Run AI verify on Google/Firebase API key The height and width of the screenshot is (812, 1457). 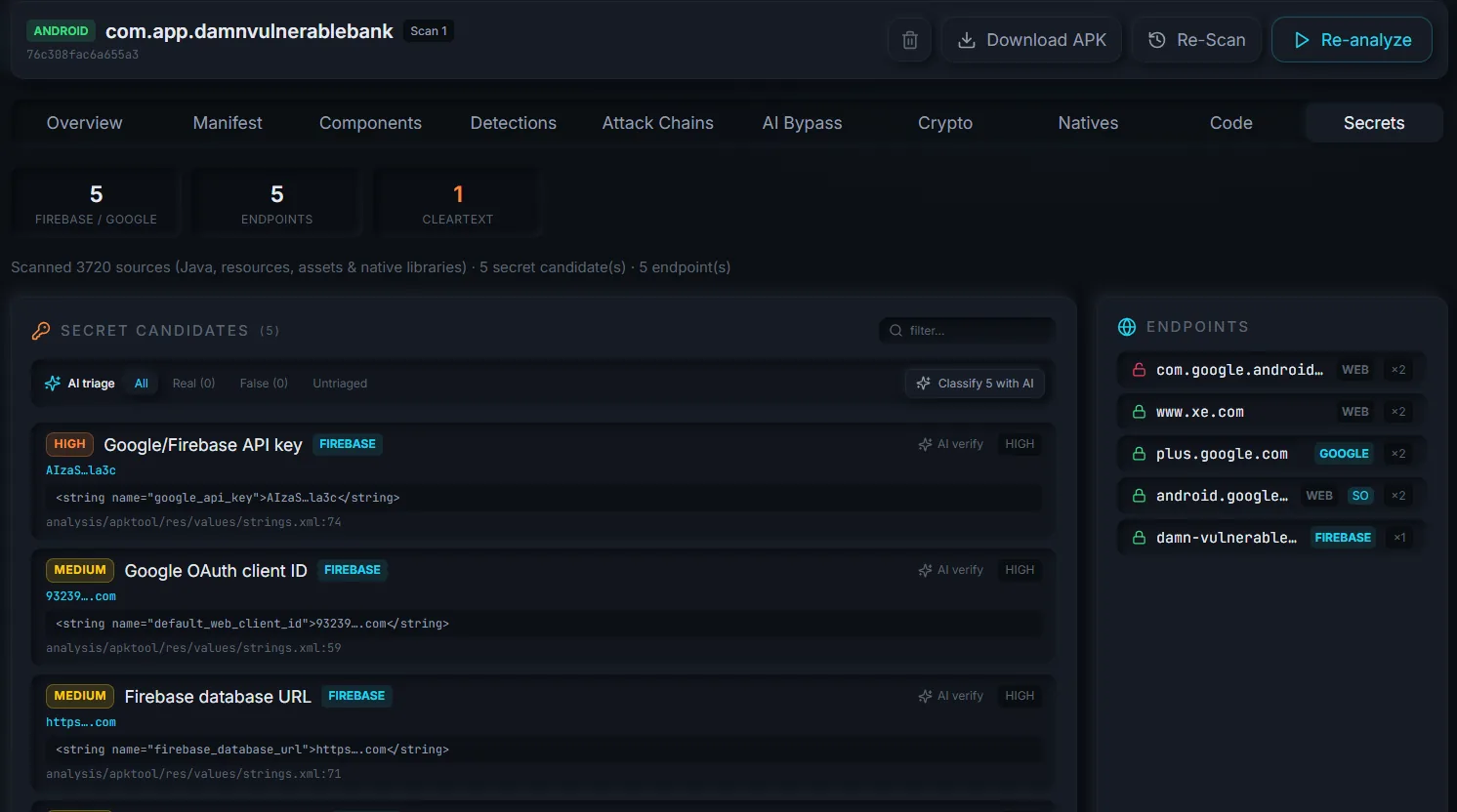pyautogui.click(x=951, y=444)
